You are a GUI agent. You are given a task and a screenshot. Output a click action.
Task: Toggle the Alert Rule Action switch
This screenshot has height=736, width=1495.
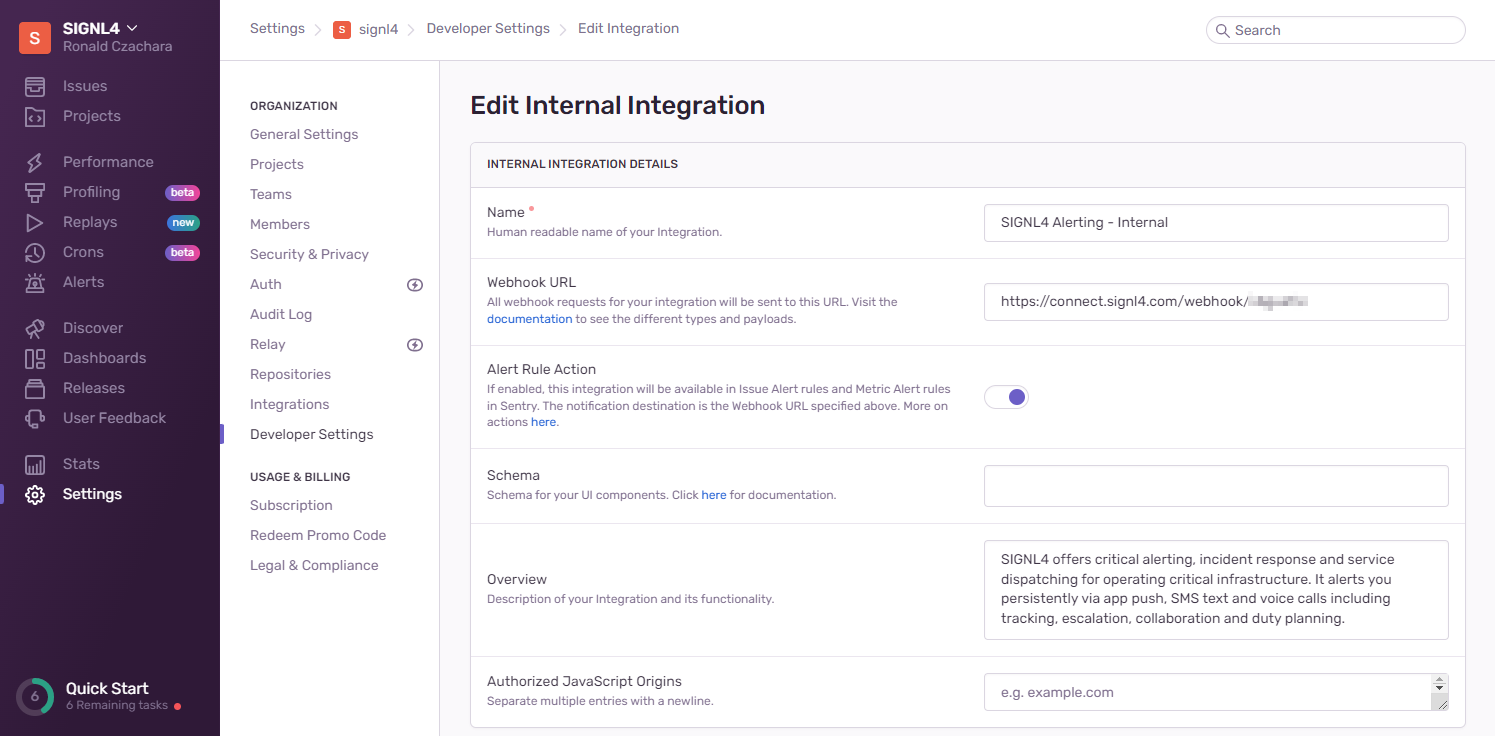pos(1006,397)
